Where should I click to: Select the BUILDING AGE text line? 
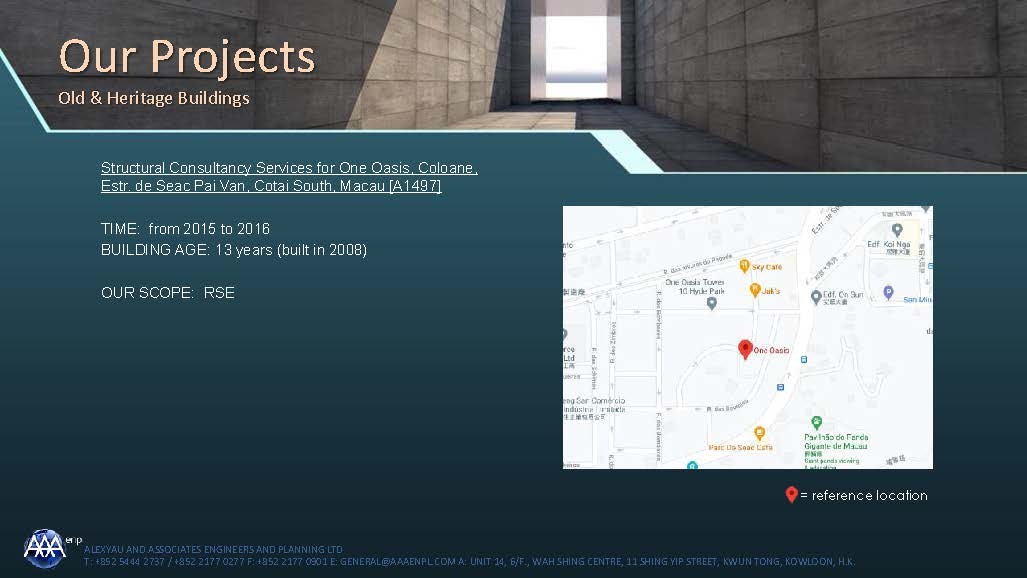233,250
